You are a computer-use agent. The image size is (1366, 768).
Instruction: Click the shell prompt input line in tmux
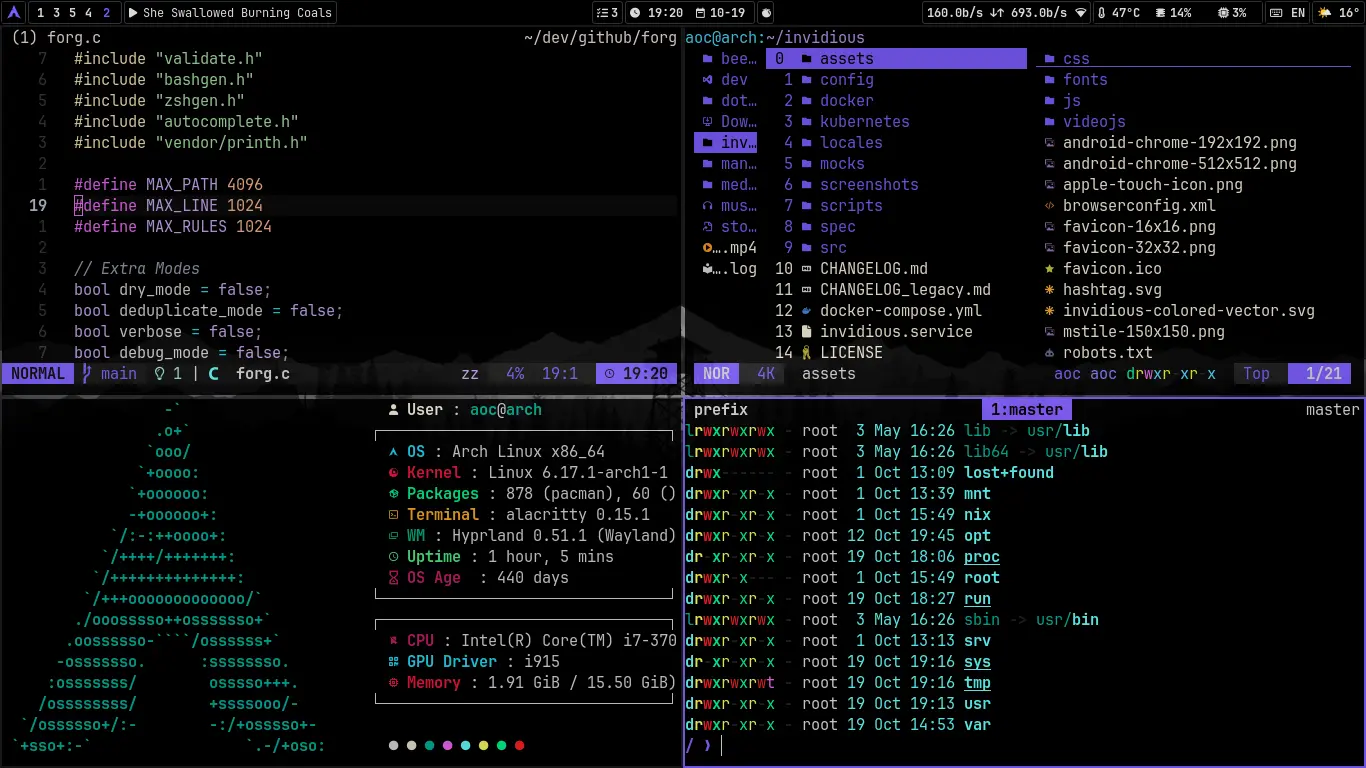coord(1023,746)
